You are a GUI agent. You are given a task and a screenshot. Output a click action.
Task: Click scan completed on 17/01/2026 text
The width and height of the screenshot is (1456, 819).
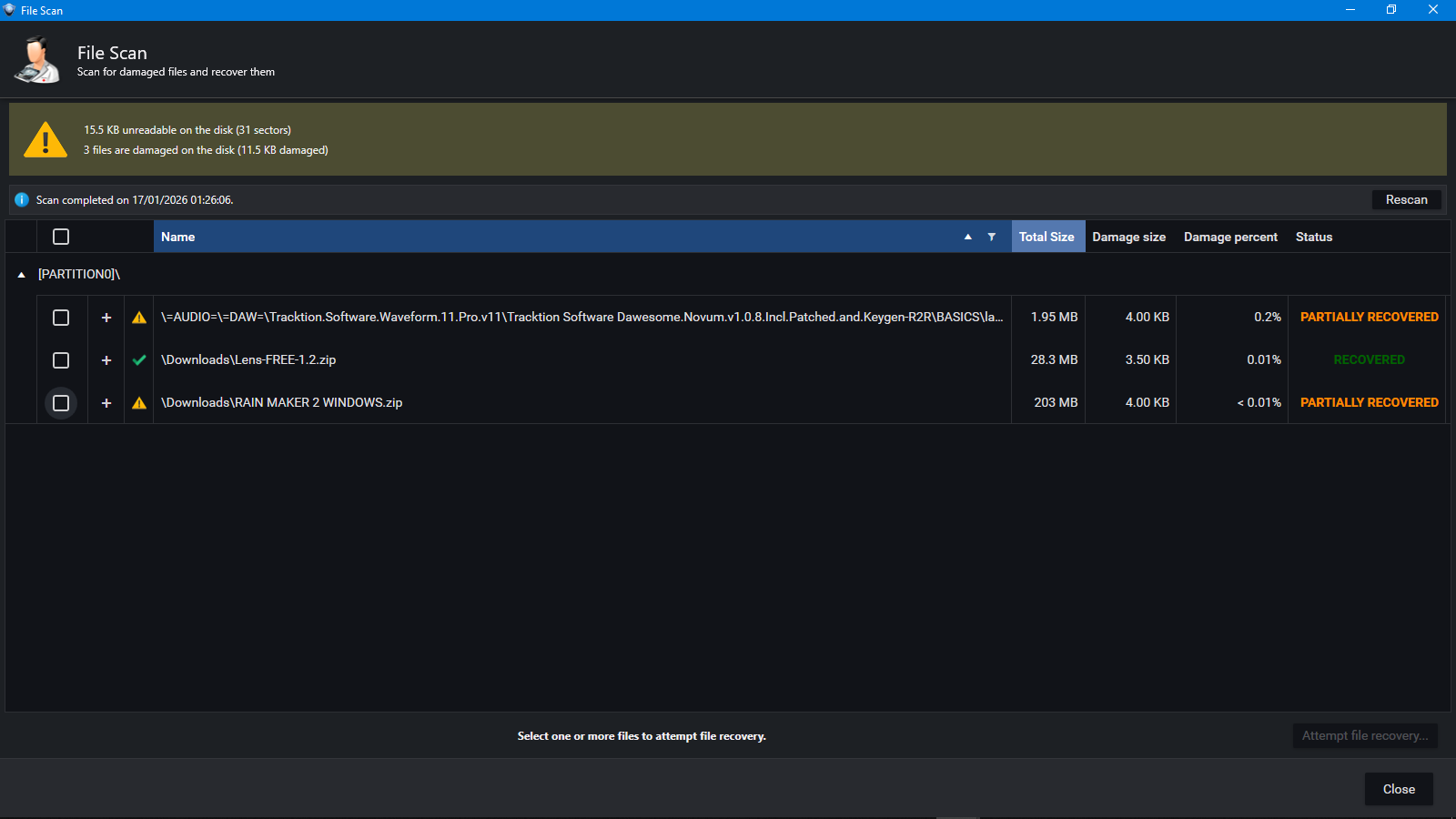click(135, 200)
